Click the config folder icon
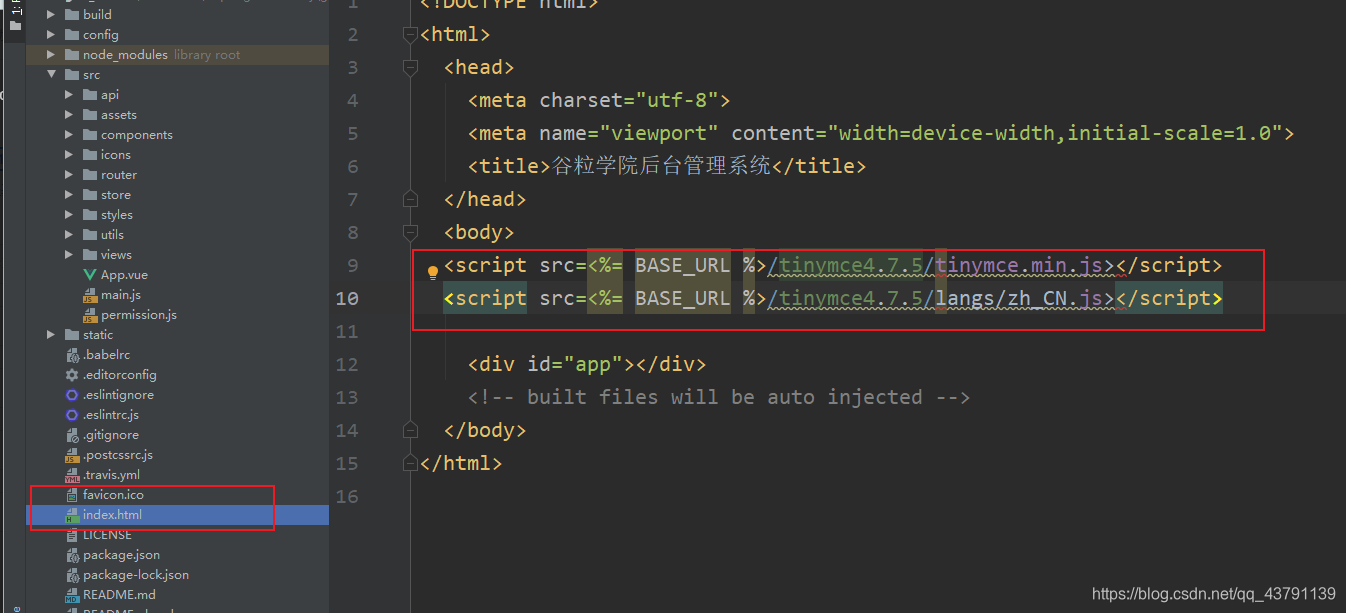 [x=71, y=35]
